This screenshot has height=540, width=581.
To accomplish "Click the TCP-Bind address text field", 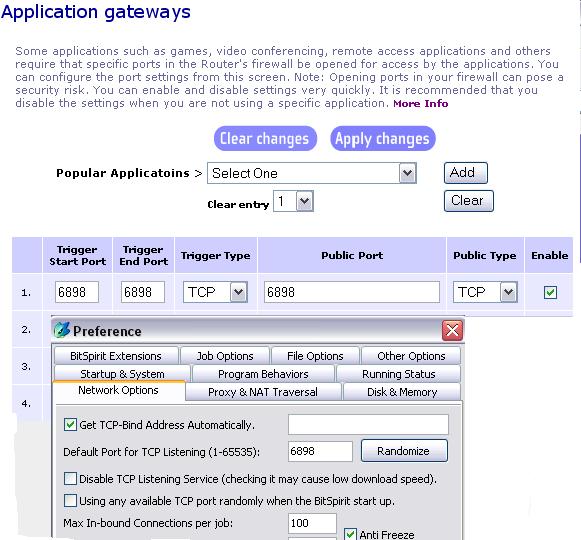I will [368, 424].
